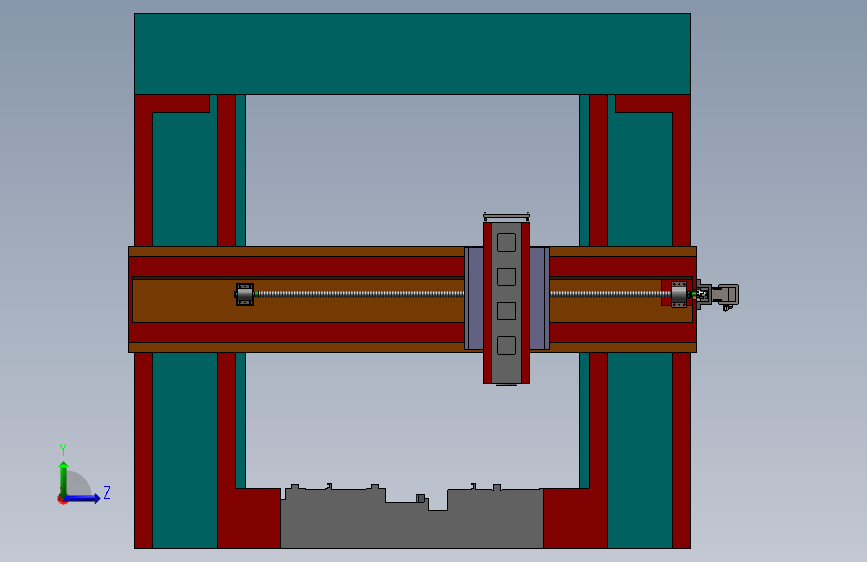Select the servo motor at the right end

click(726, 294)
